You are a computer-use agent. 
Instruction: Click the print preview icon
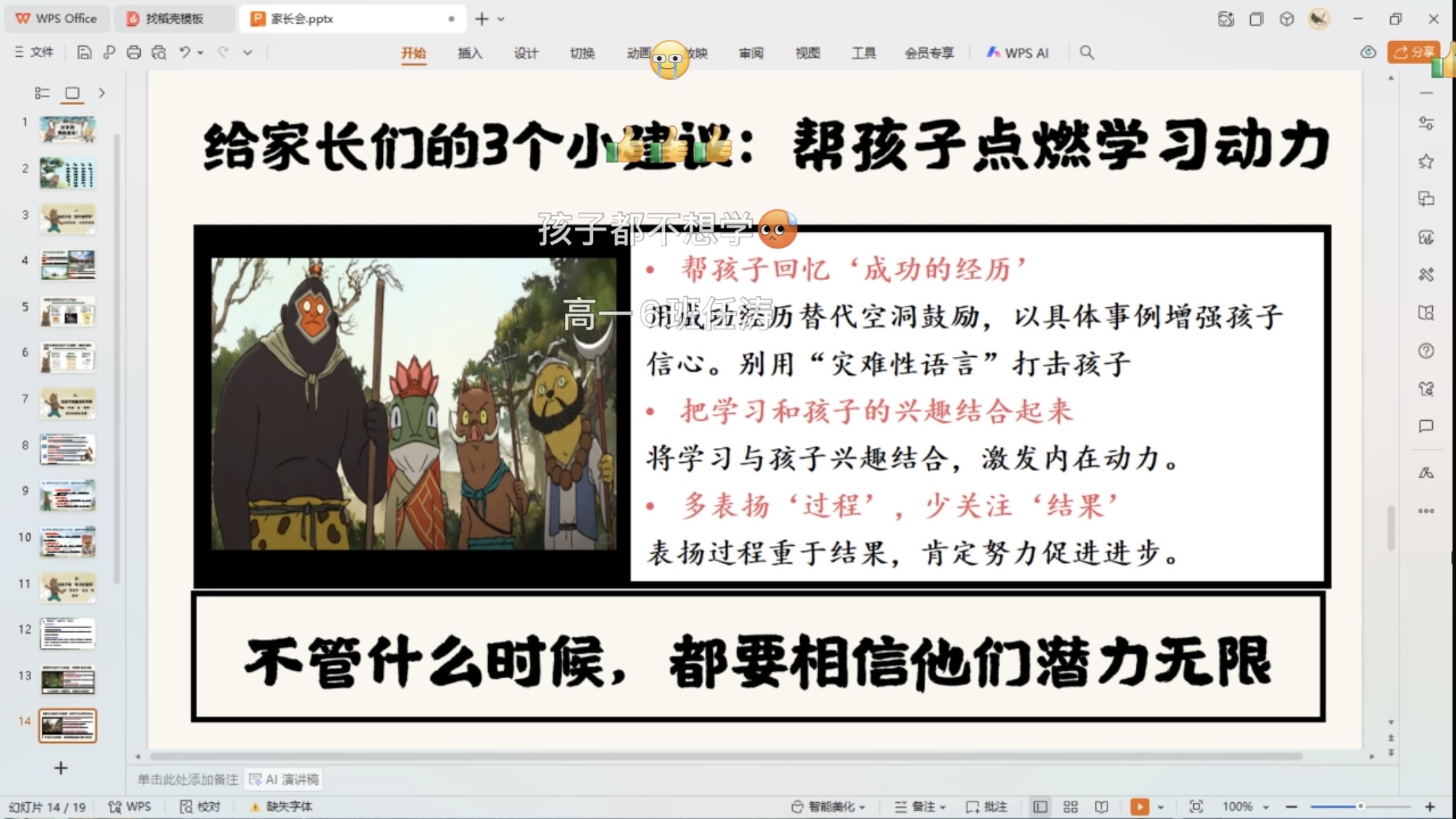(159, 52)
